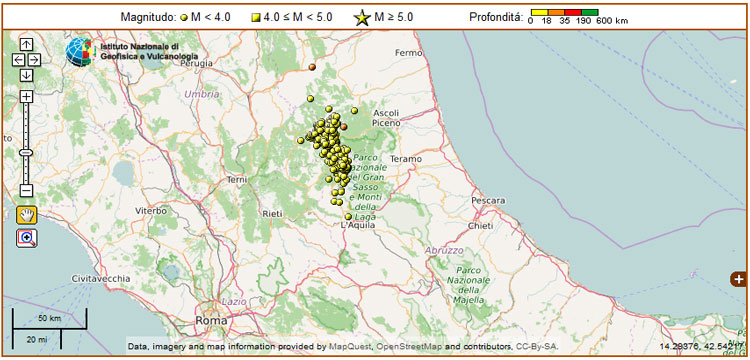Click the 4.0 ≤ M < 5.0 square legend icon

pyautogui.click(x=255, y=18)
